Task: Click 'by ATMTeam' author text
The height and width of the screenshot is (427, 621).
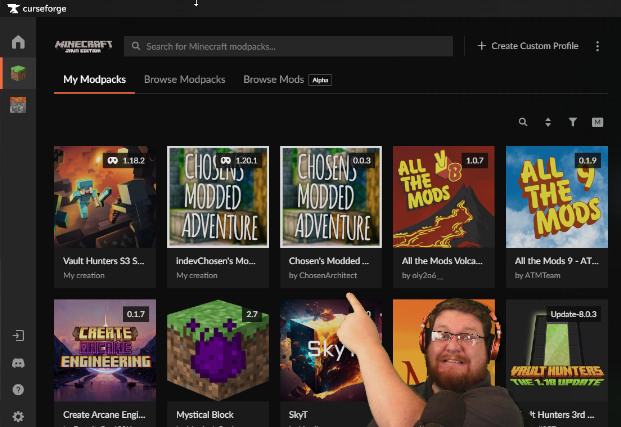Action: point(537,275)
